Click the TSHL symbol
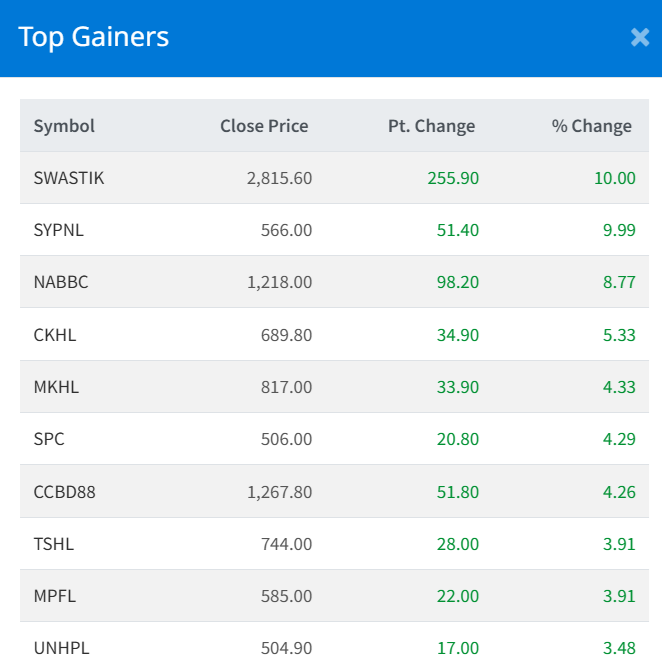The width and height of the screenshot is (662, 666). 54,544
